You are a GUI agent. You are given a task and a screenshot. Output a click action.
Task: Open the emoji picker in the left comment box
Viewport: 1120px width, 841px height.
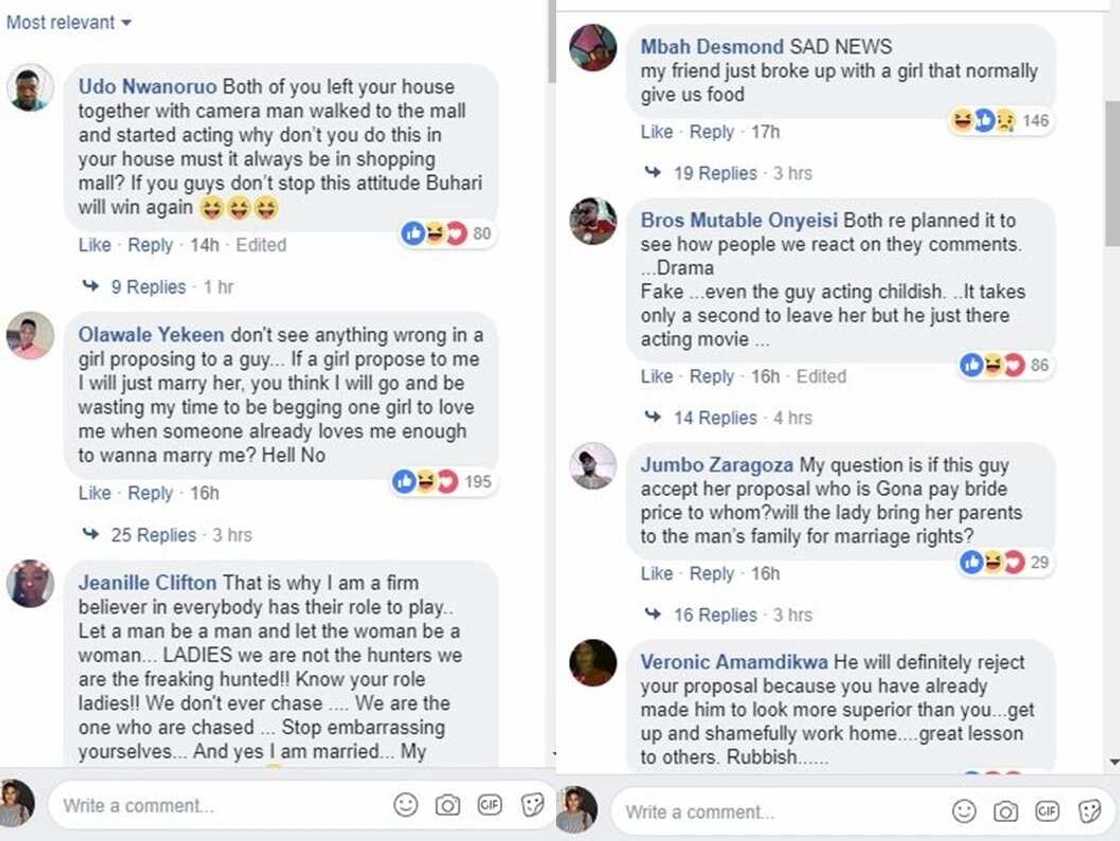(x=407, y=805)
